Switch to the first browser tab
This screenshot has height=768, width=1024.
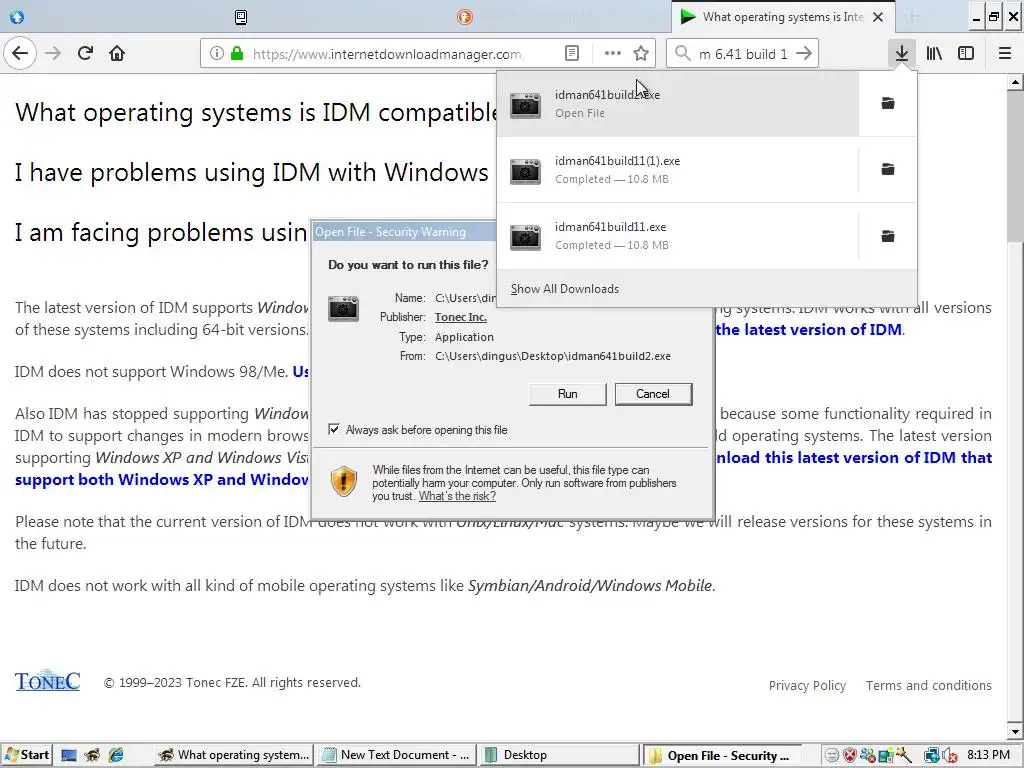click(x=17, y=17)
